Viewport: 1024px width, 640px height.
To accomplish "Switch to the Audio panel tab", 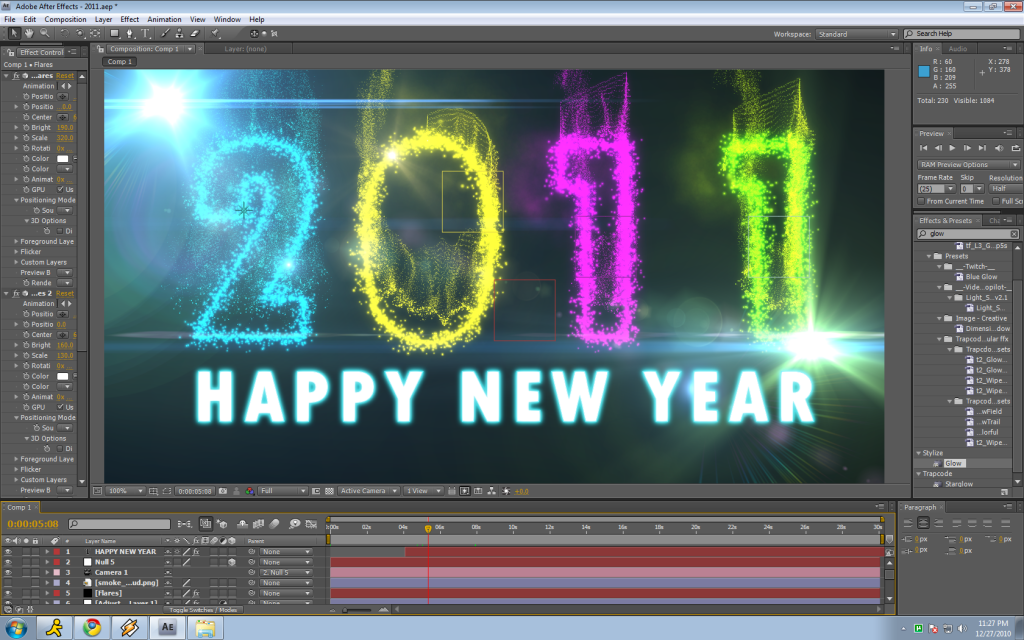I will click(x=957, y=49).
